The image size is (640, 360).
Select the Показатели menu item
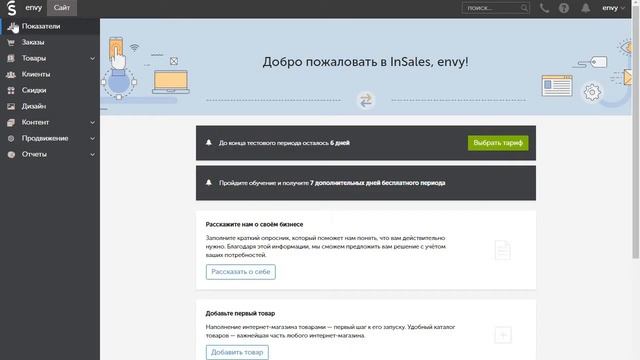click(50, 26)
